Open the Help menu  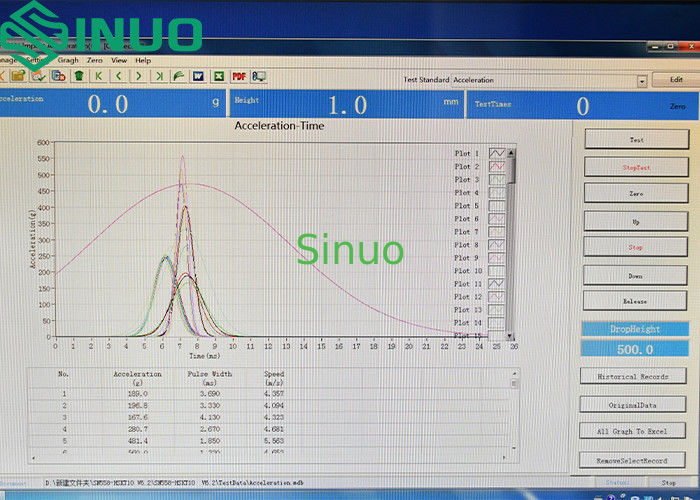[x=143, y=60]
